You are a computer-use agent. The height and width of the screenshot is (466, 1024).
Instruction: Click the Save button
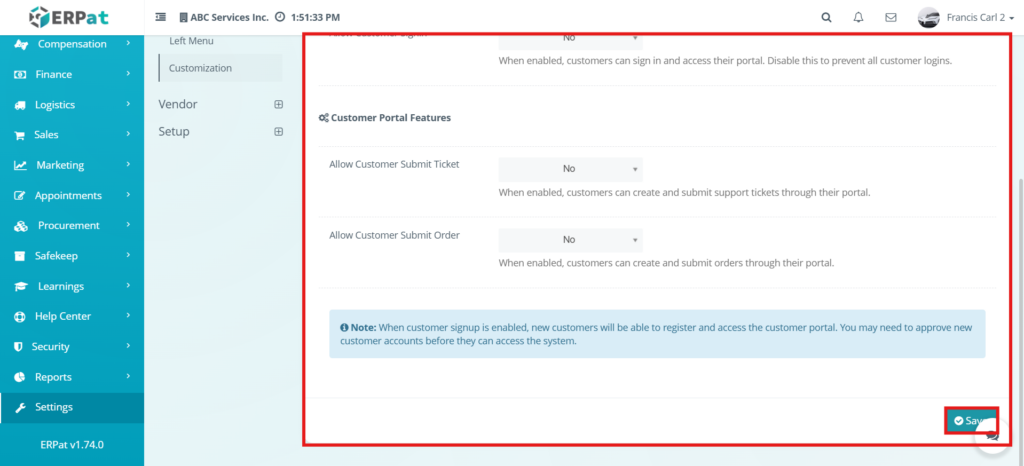tap(970, 421)
